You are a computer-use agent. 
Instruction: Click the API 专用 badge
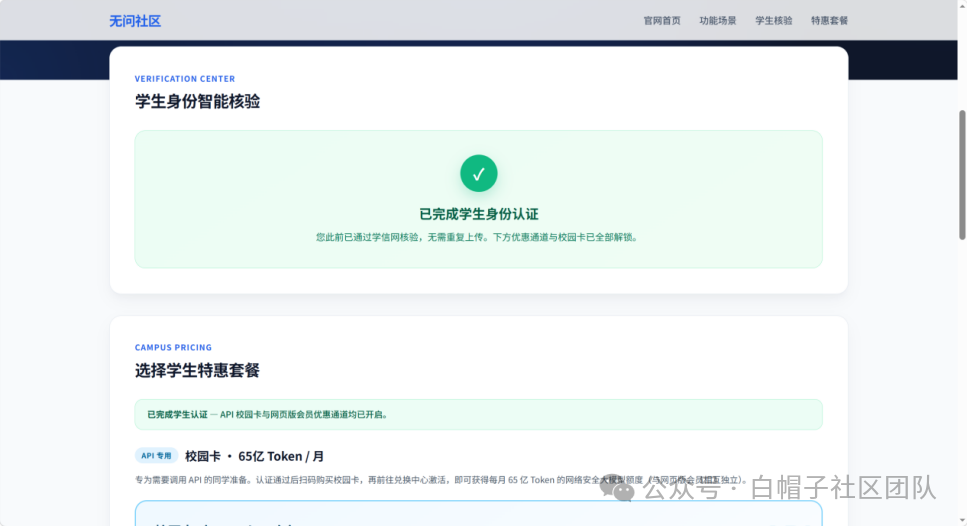(156, 456)
